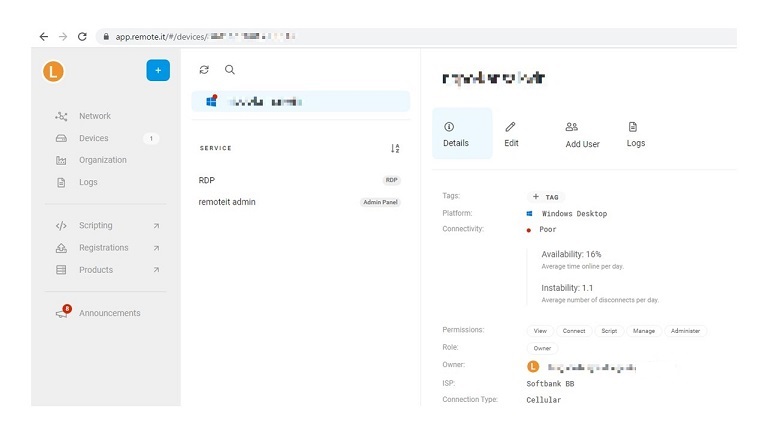Open Logs in the left sidebar
The image size is (768, 432).
click(88, 182)
